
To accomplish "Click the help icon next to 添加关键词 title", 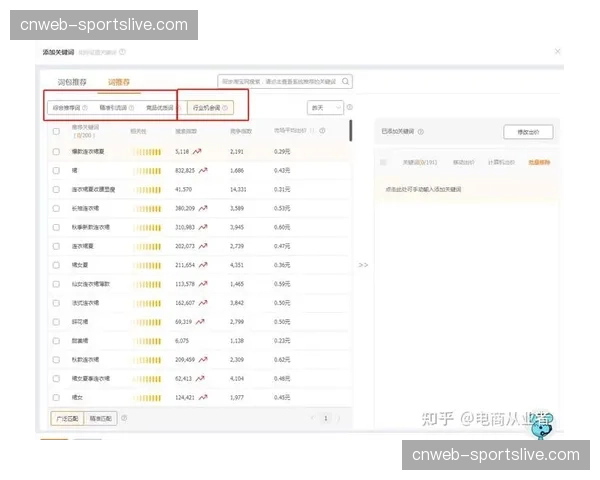I will coord(123,51).
